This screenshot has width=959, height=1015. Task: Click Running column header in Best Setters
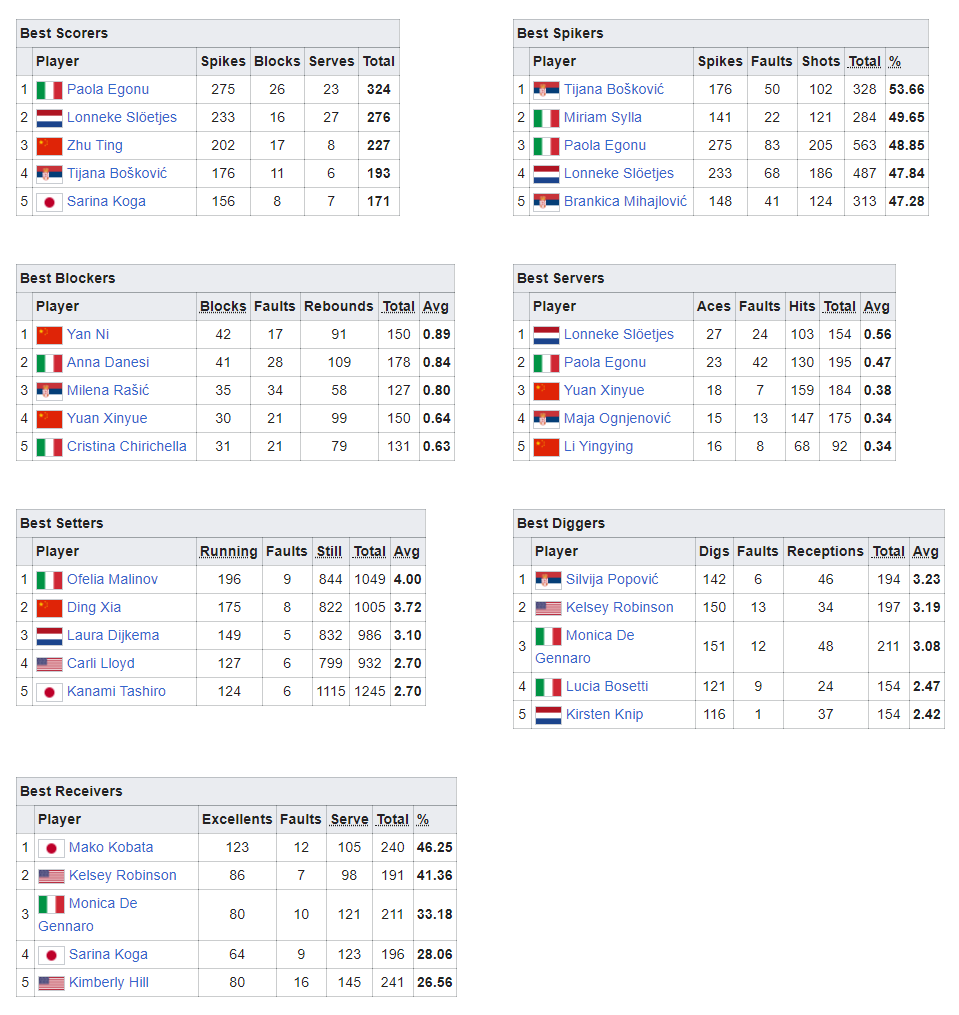point(229,552)
